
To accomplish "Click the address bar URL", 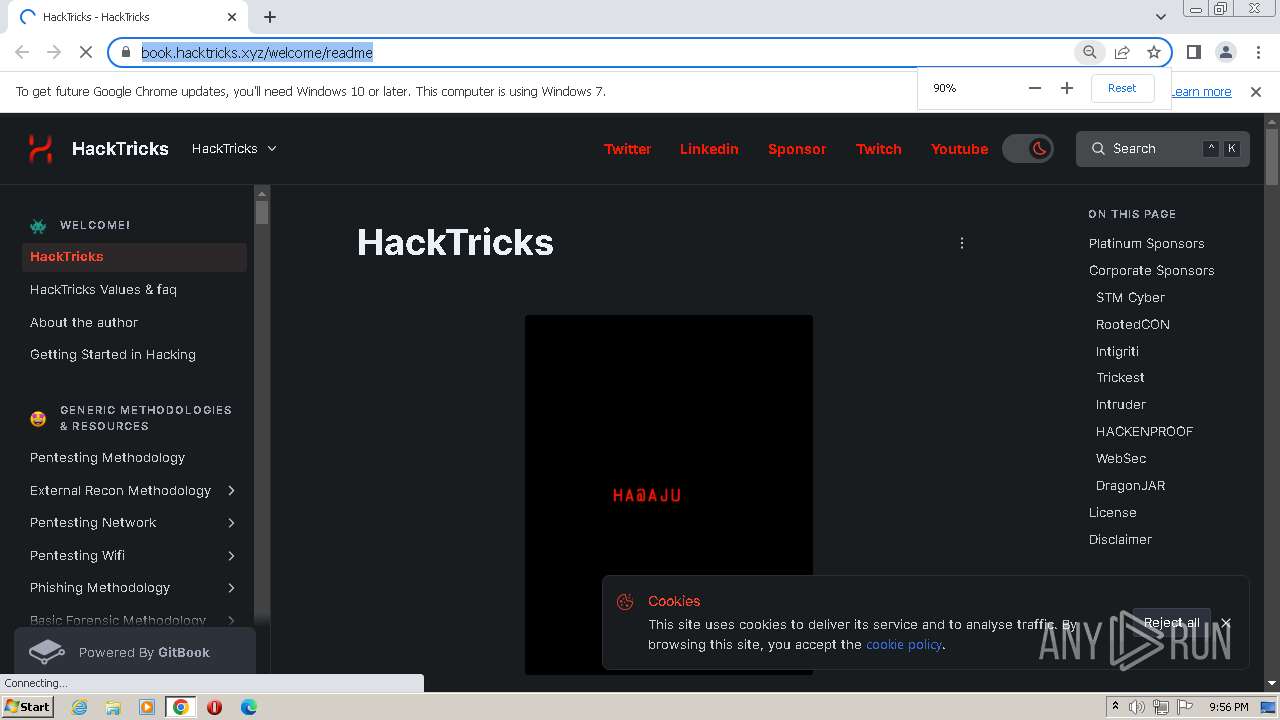I will coord(257,53).
